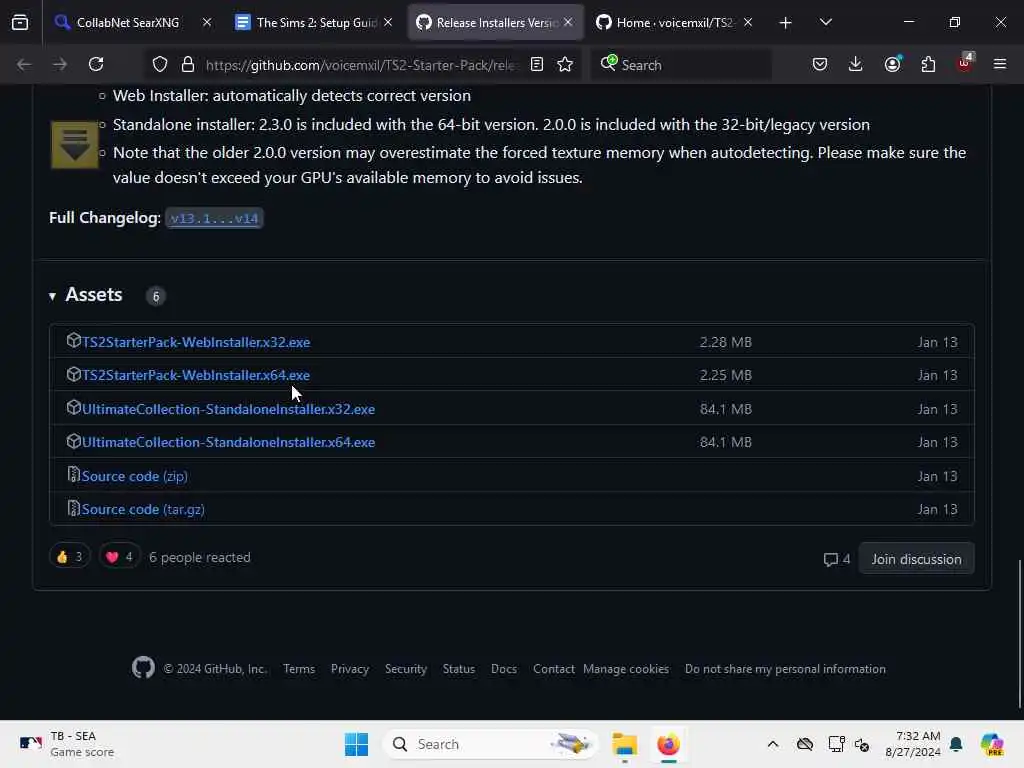Open the Firefox application menu
The height and width of the screenshot is (768, 1024).
click(x=1000, y=64)
